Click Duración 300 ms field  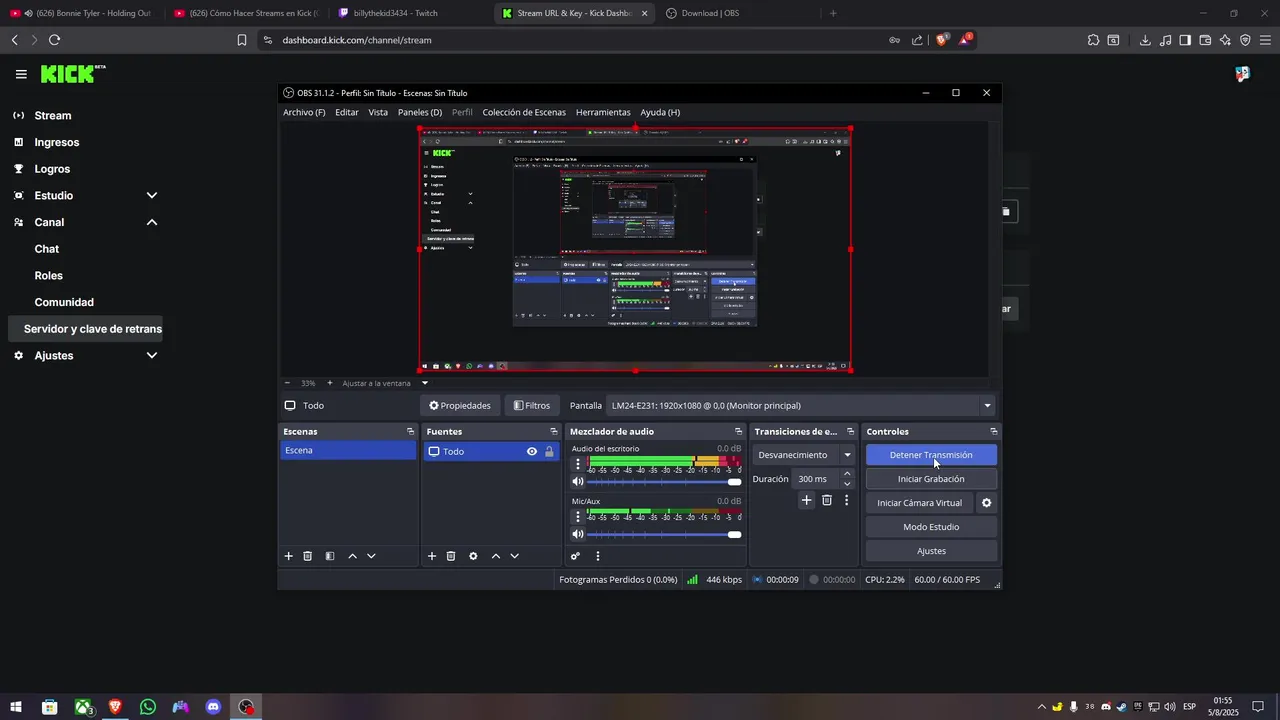pyautogui.click(x=817, y=479)
